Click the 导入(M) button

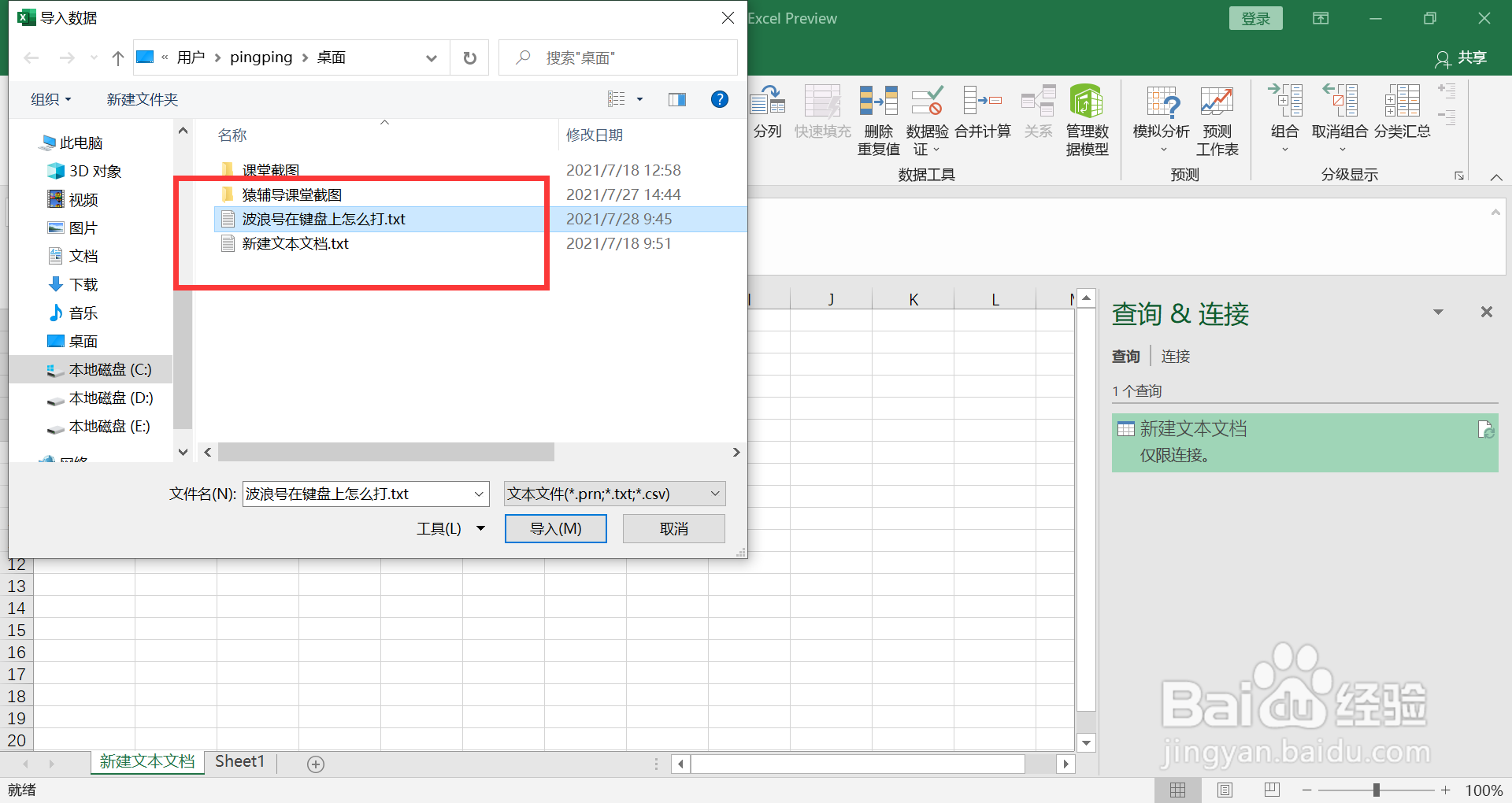coord(555,528)
